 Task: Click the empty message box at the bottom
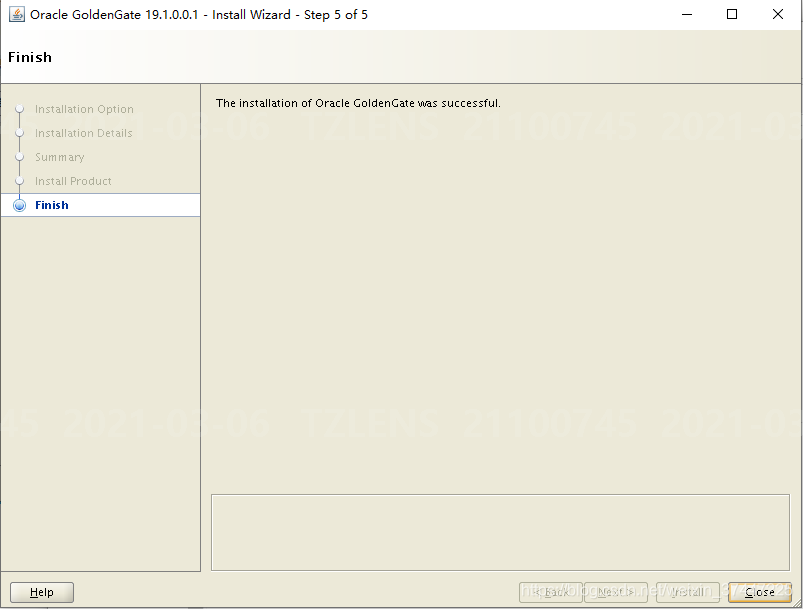pyautogui.click(x=500, y=532)
